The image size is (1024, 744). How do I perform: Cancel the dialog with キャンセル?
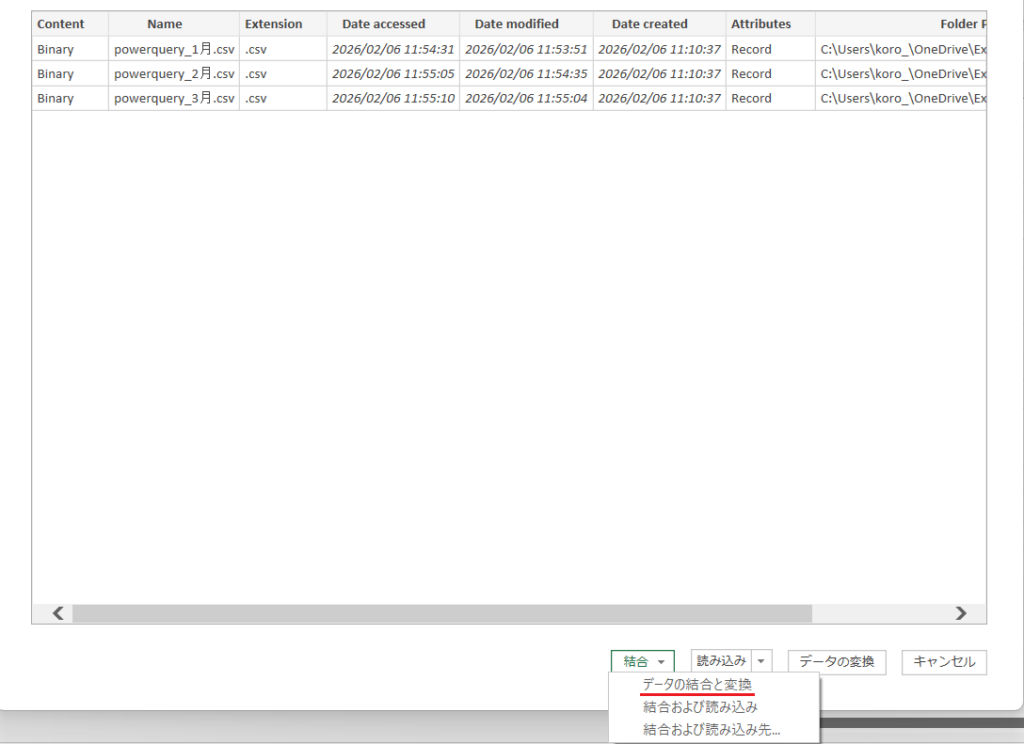click(x=943, y=662)
